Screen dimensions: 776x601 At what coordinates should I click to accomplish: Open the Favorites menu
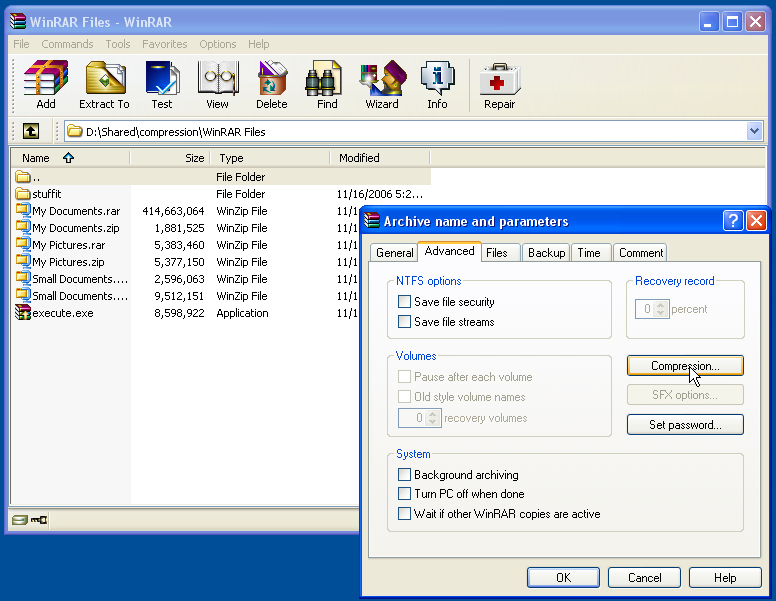click(x=165, y=44)
